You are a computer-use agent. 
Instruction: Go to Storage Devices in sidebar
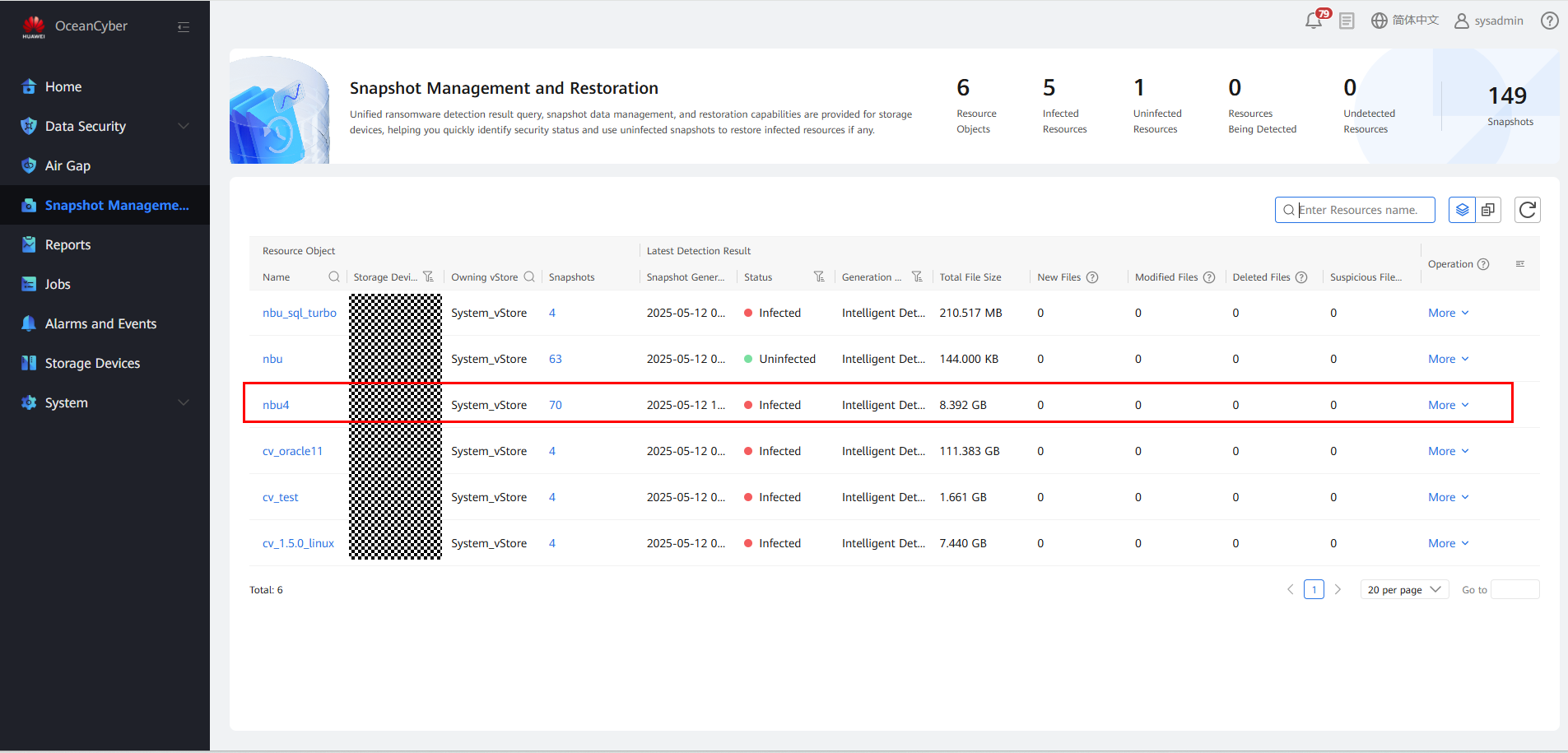(92, 363)
